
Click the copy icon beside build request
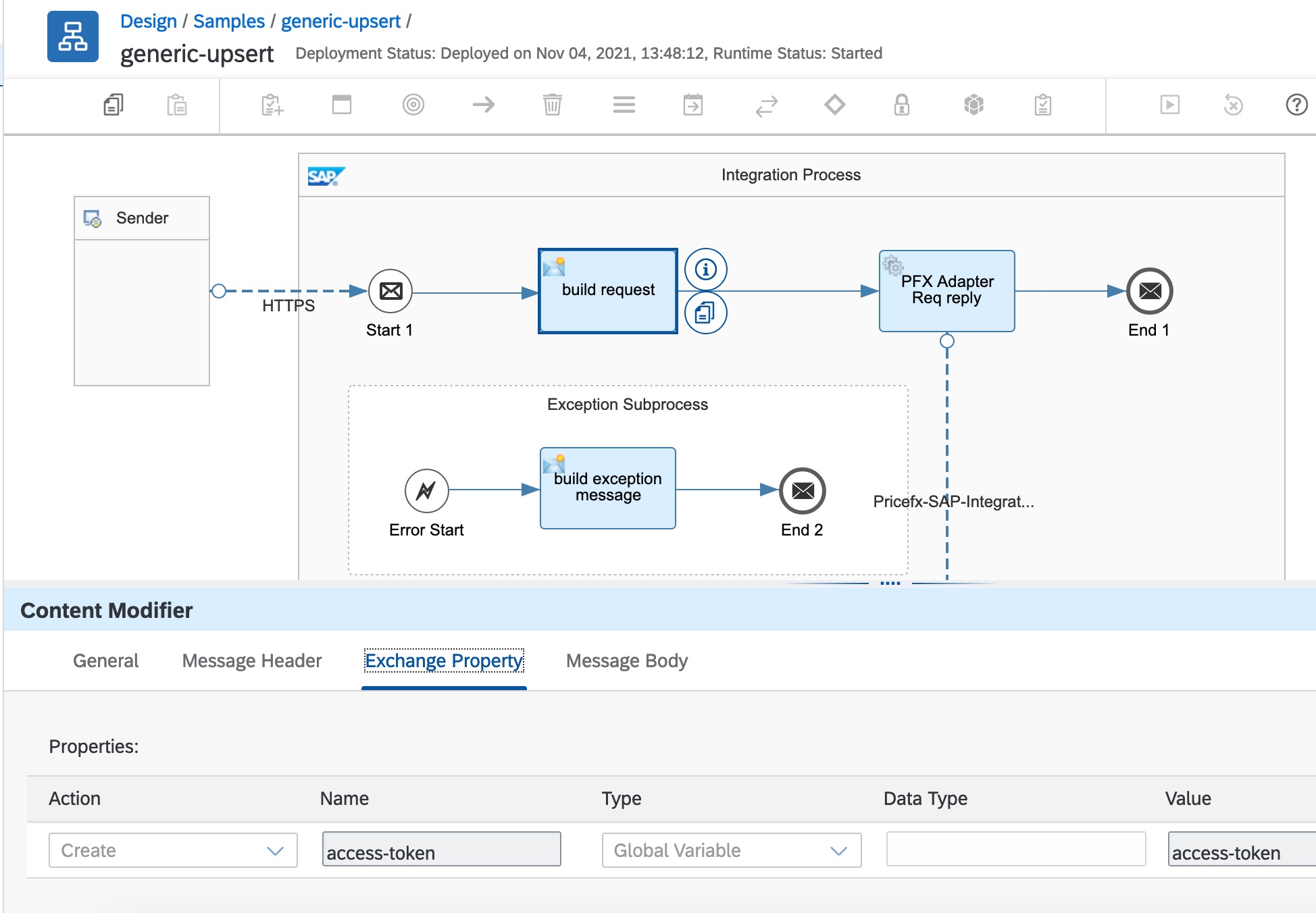(705, 313)
